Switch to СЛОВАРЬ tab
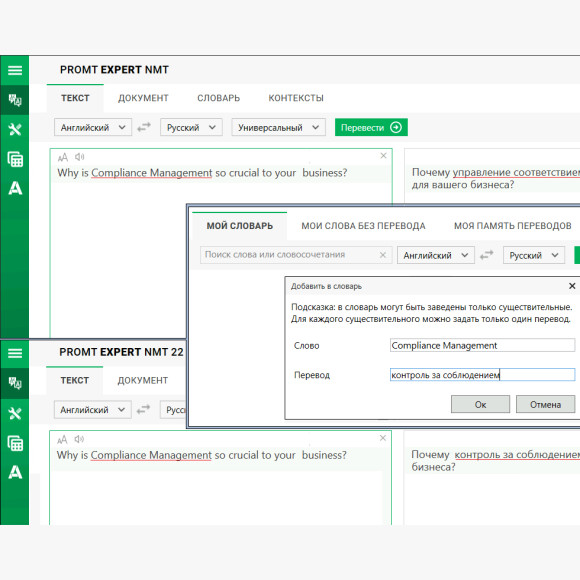This screenshot has width=580, height=580. coord(219,98)
